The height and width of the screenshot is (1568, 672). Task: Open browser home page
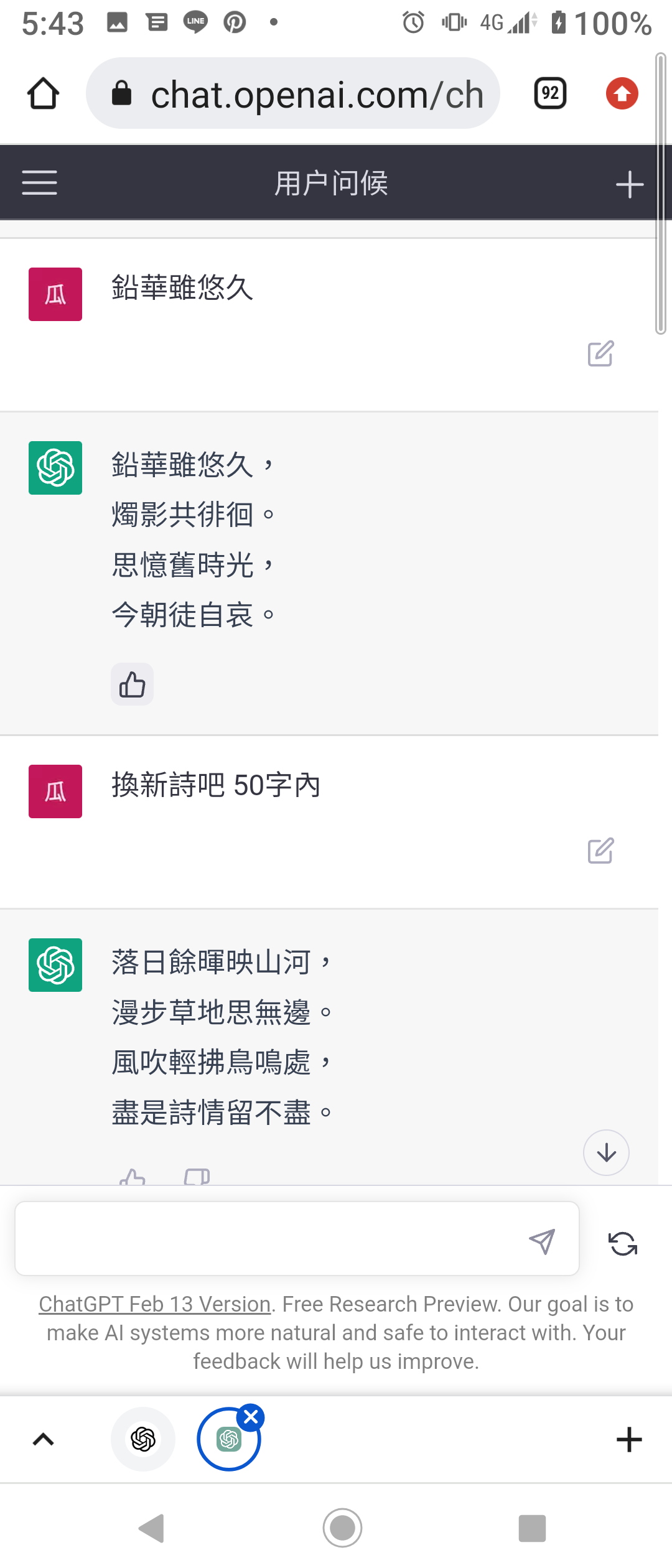43,93
